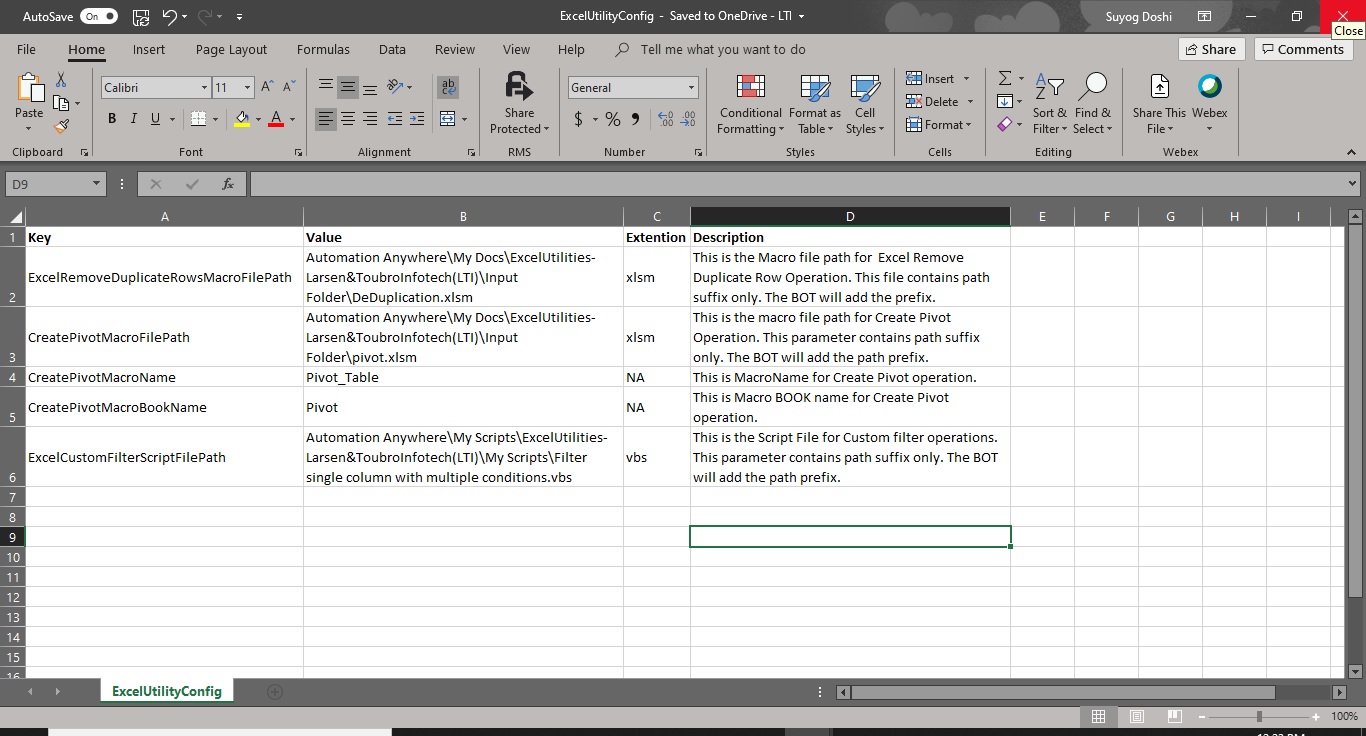This screenshot has height=736, width=1366.
Task: Click the zoom slider handle
Action: (1259, 716)
